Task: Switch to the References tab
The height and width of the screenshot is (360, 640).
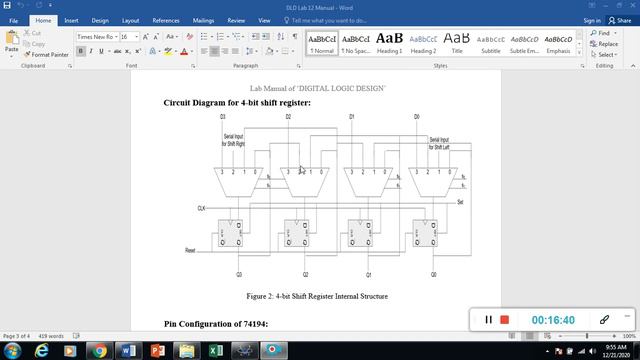Action: click(x=166, y=20)
